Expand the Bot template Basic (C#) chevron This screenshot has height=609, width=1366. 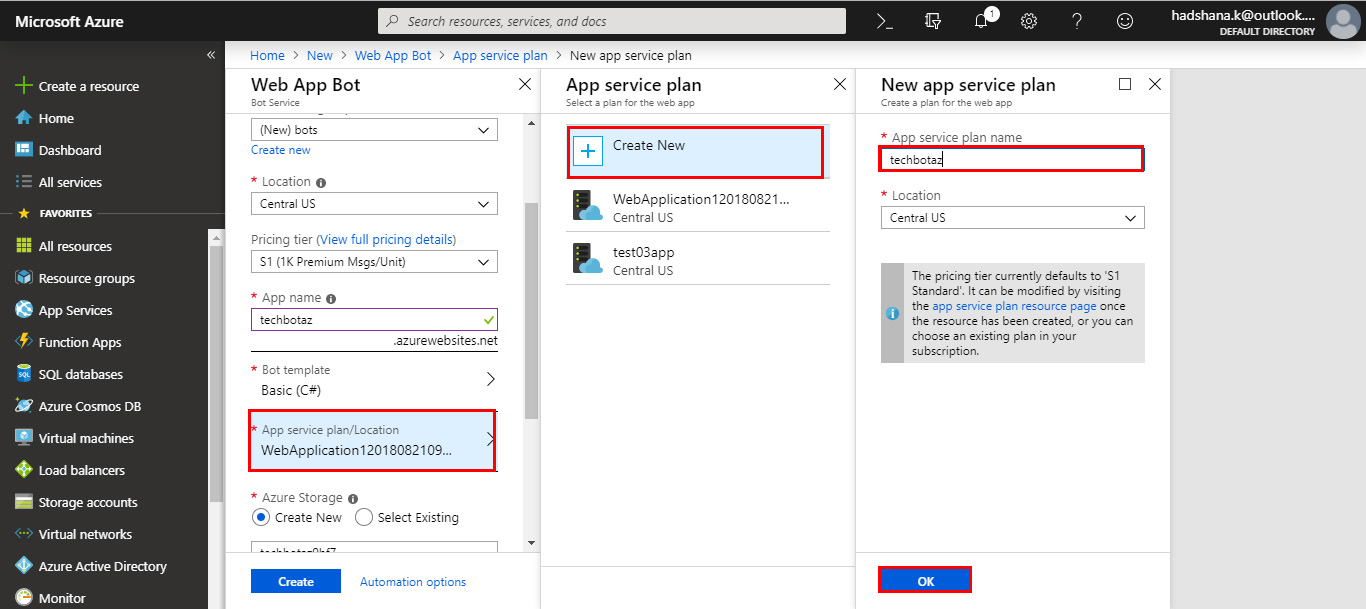[x=491, y=380]
